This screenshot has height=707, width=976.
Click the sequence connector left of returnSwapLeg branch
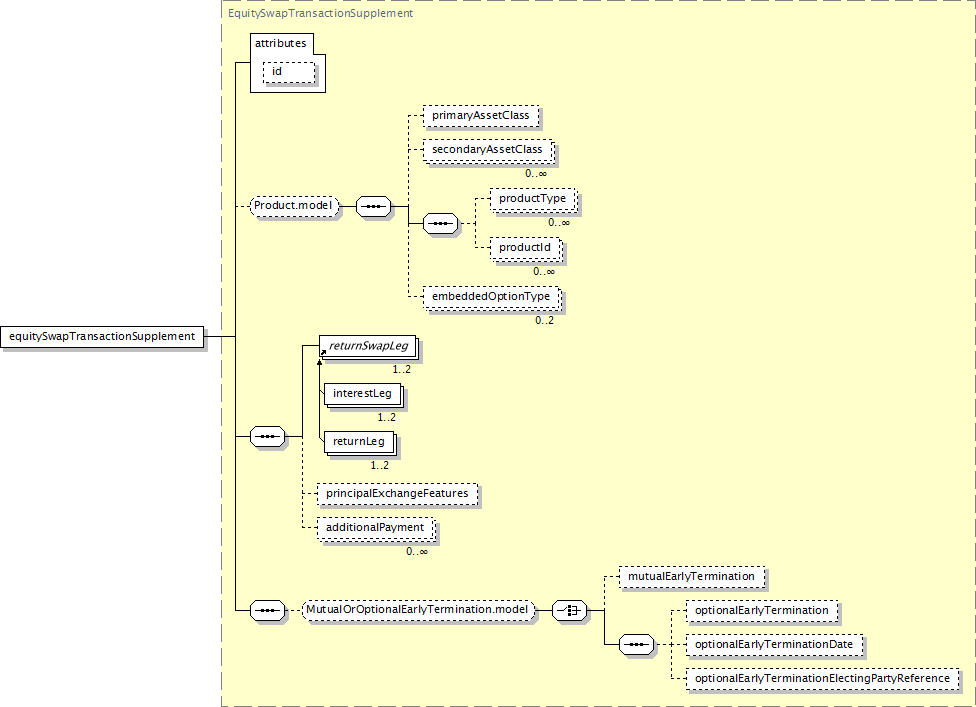tap(267, 436)
